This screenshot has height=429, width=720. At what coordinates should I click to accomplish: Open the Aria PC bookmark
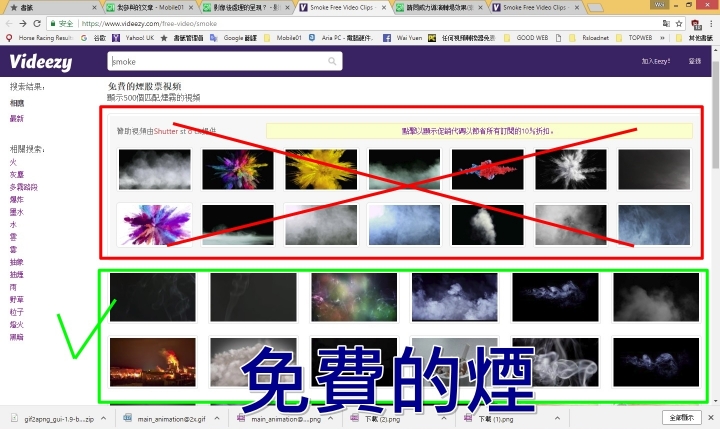tap(341, 38)
